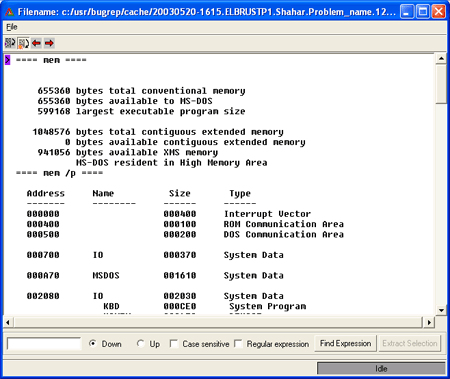Click the '941056 bytes available XMS memory' line
The height and width of the screenshot is (379, 450).
[x=128, y=152]
